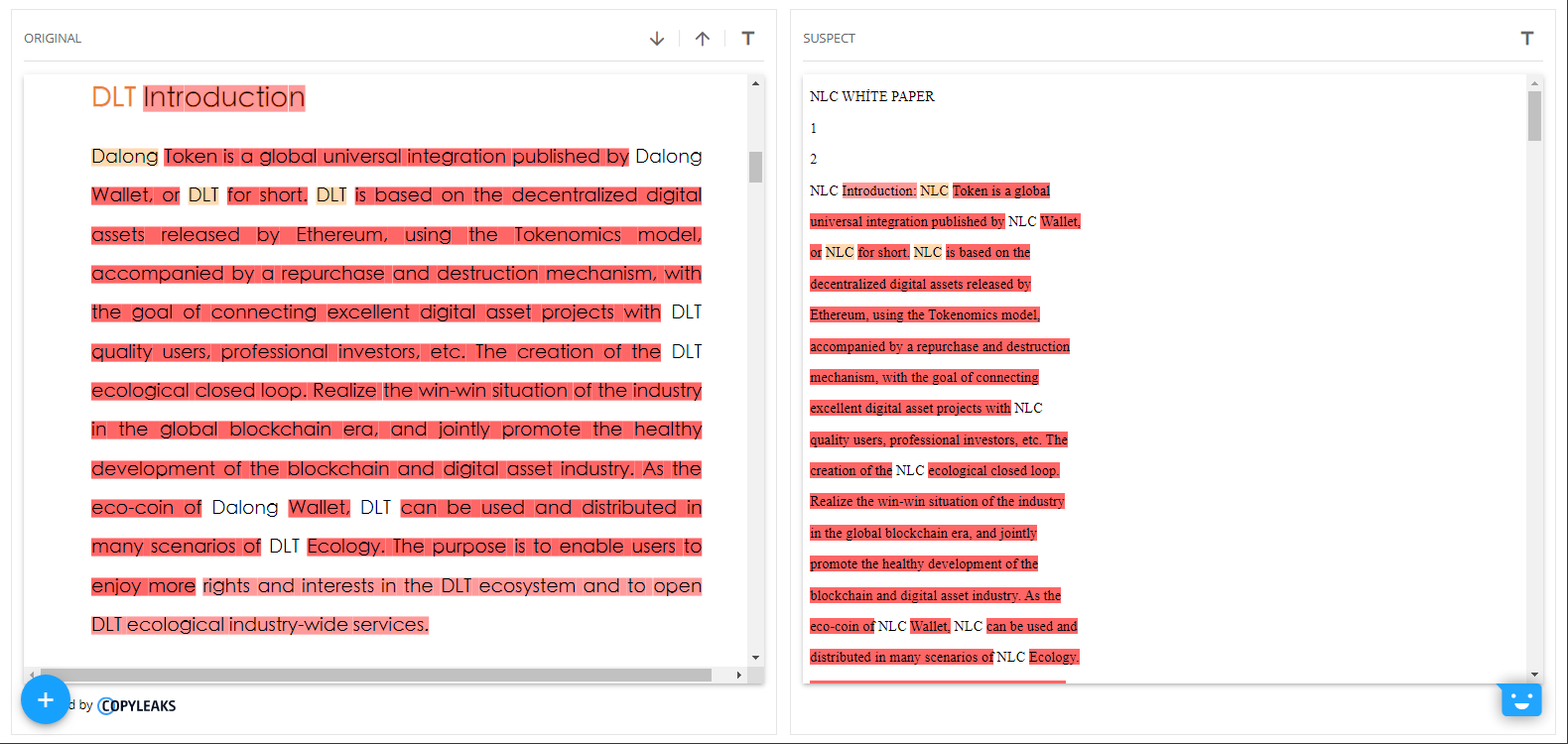The image size is (1568, 744).
Task: Click highlighted 'Ethereum, using the Tokenomics model,' in suspect
Action: [x=925, y=314]
